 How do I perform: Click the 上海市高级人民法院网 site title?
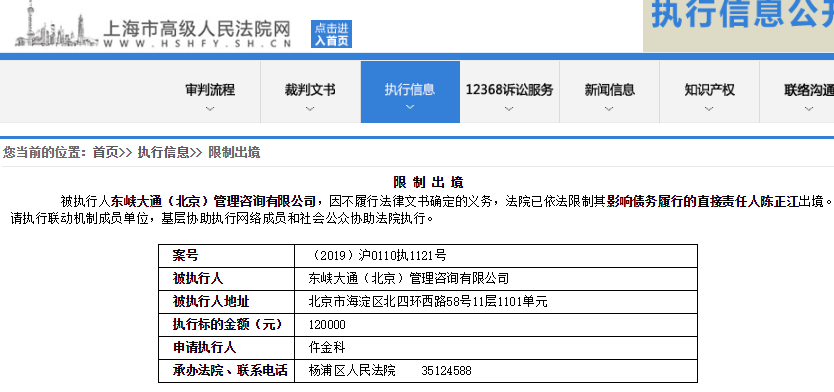pyautogui.click(x=197, y=28)
